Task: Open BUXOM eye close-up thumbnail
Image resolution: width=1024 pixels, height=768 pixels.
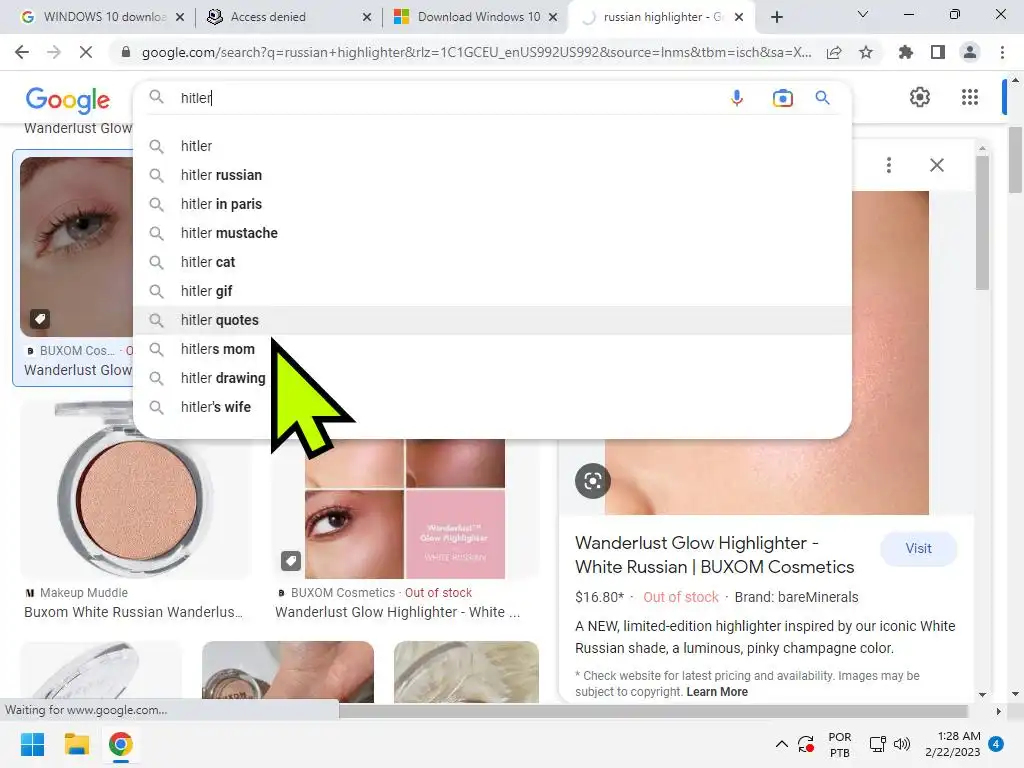Action: click(76, 246)
